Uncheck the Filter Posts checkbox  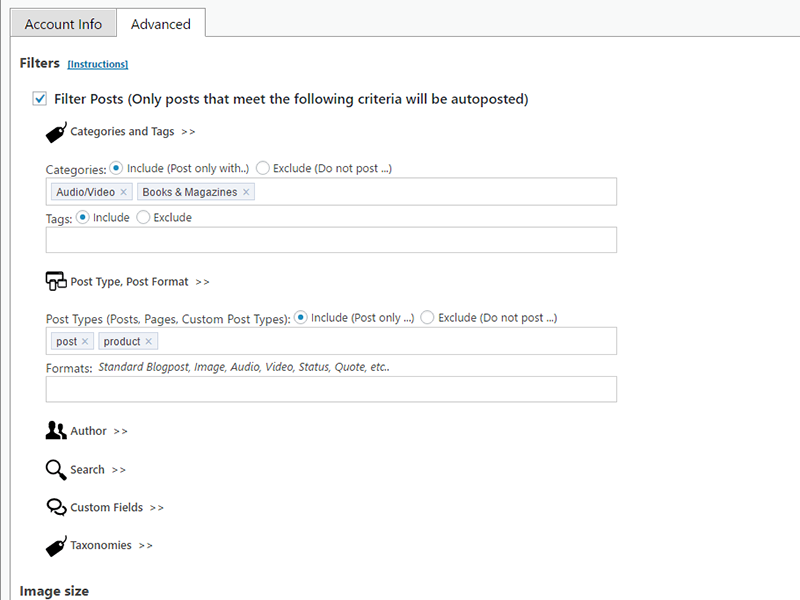(x=40, y=99)
